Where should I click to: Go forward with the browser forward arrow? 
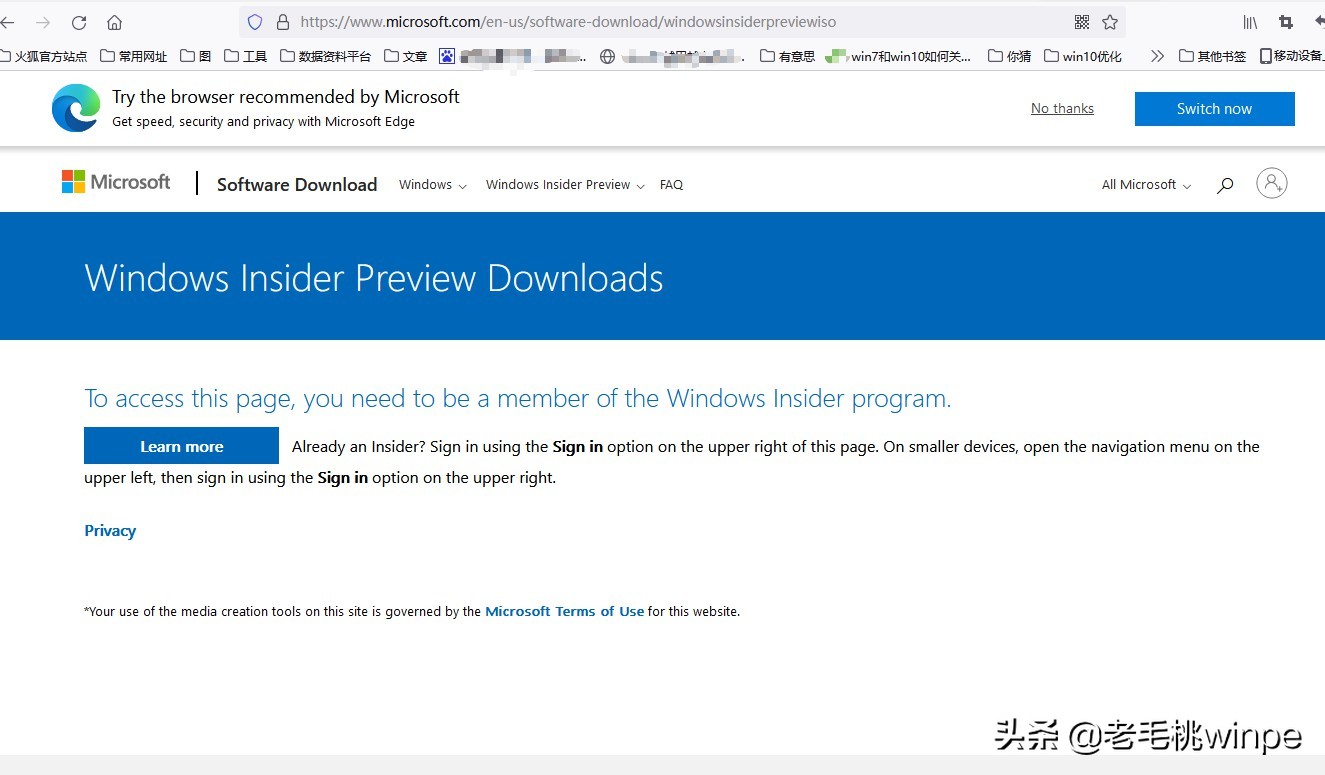(43, 22)
